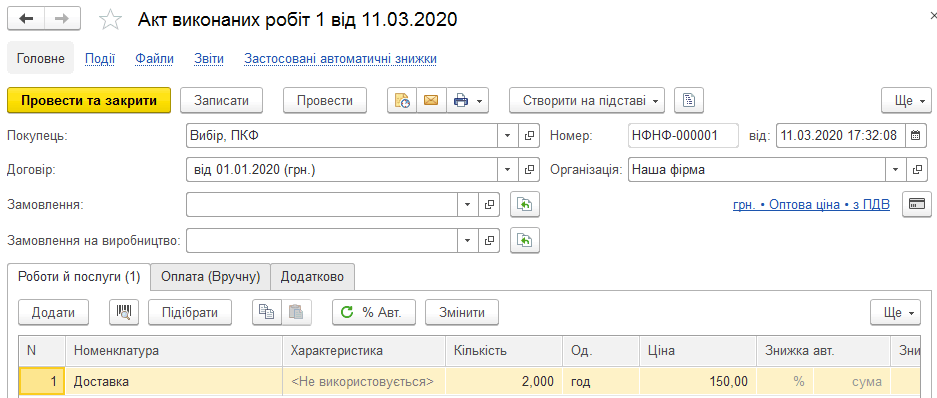Open the calendar picker for document date
The image size is (937, 398).
(915, 136)
